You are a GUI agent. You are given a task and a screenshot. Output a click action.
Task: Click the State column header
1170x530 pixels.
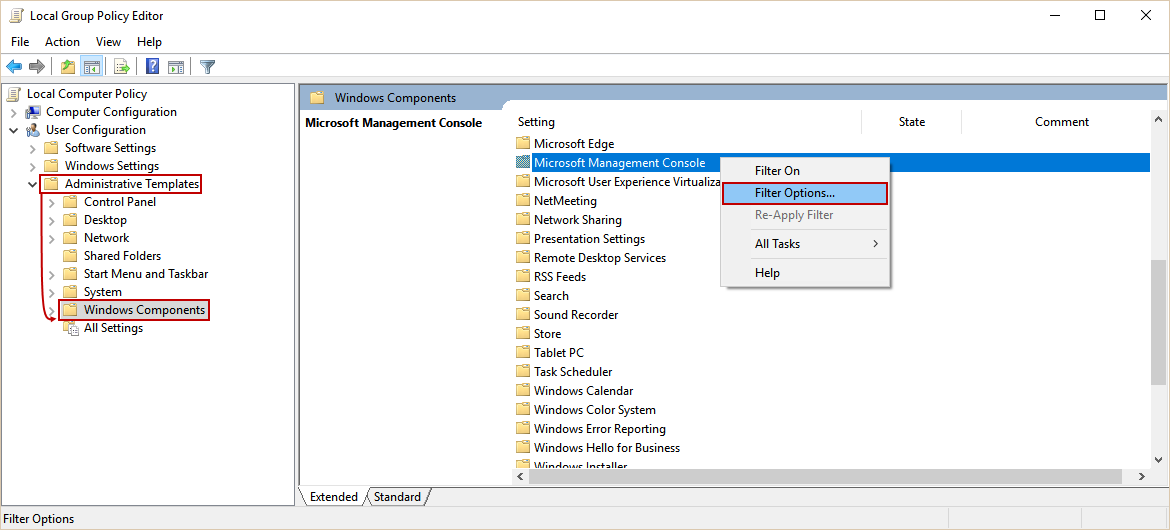(911, 122)
